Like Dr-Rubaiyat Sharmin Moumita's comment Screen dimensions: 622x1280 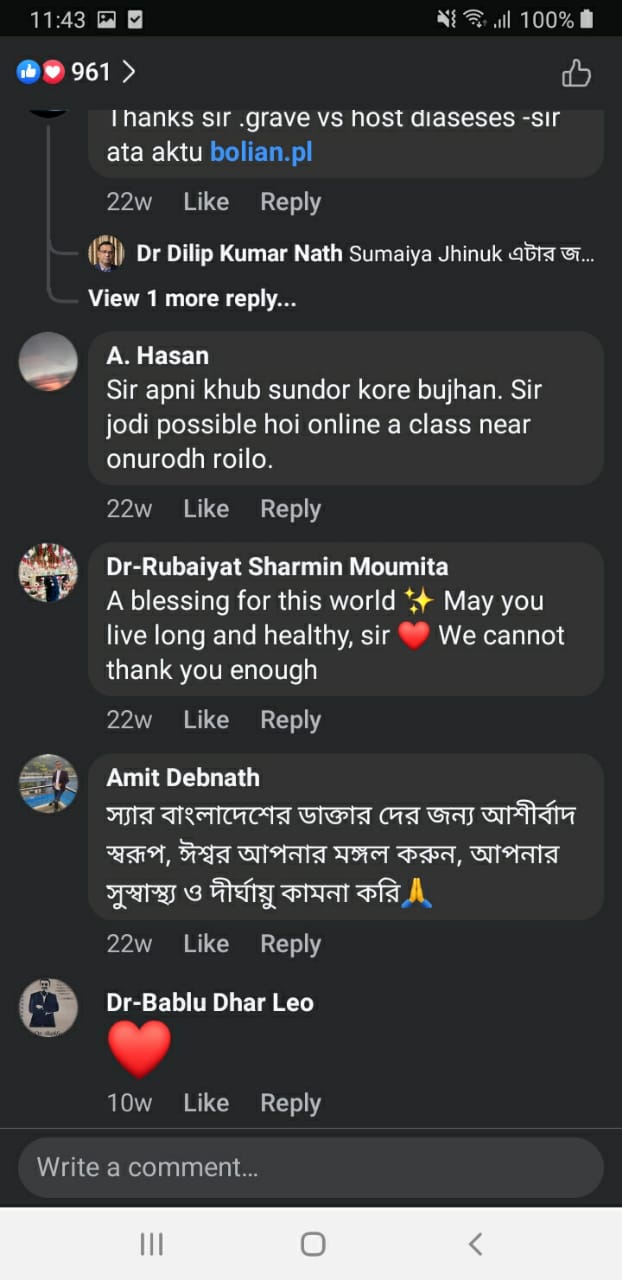click(x=206, y=720)
